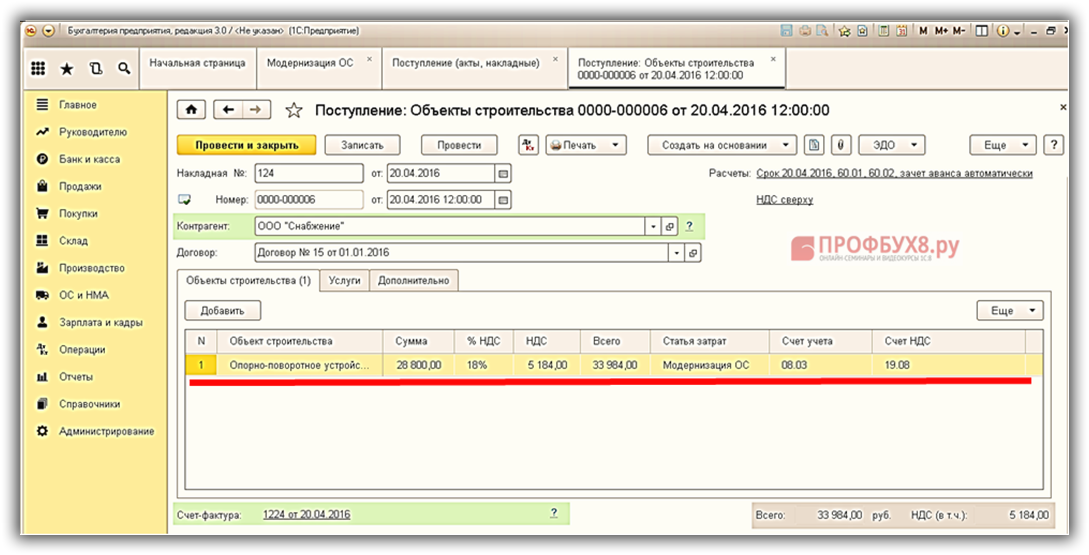Screen dimensions: 1089x555
Task: Open the Услуги tab
Action: point(344,281)
